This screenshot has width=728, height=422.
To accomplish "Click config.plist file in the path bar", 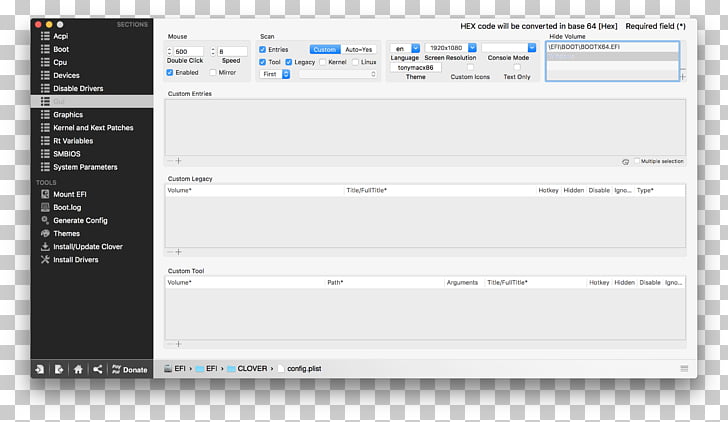I will pyautogui.click(x=299, y=368).
